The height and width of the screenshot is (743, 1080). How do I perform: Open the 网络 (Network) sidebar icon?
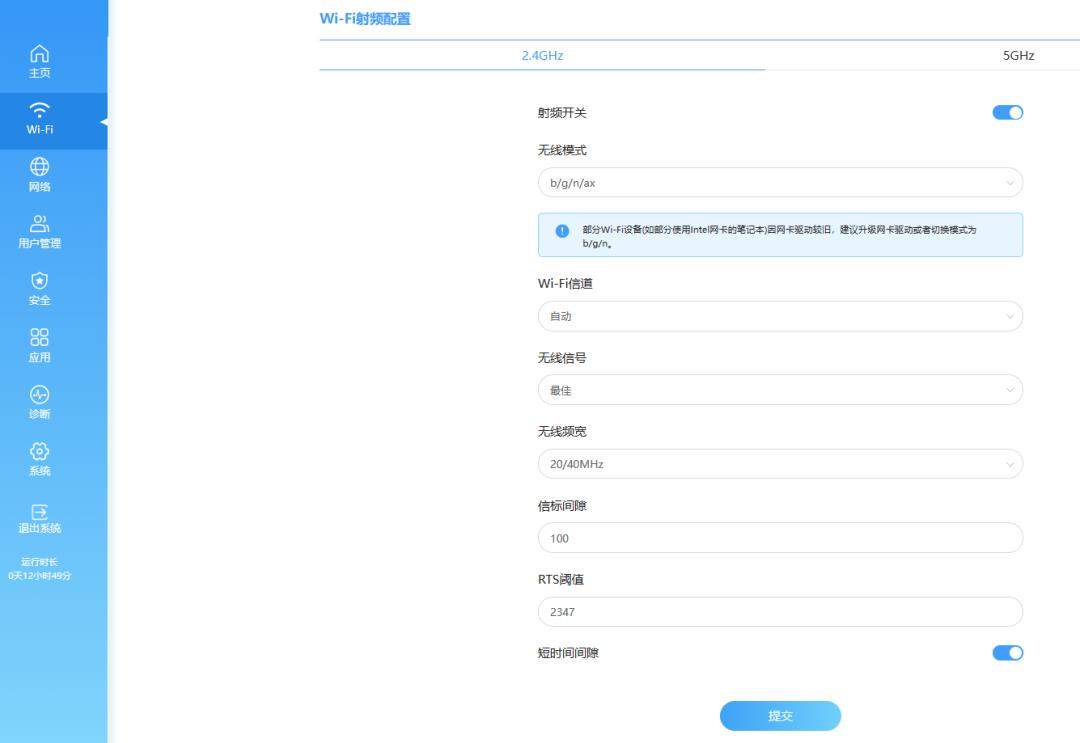click(x=38, y=172)
